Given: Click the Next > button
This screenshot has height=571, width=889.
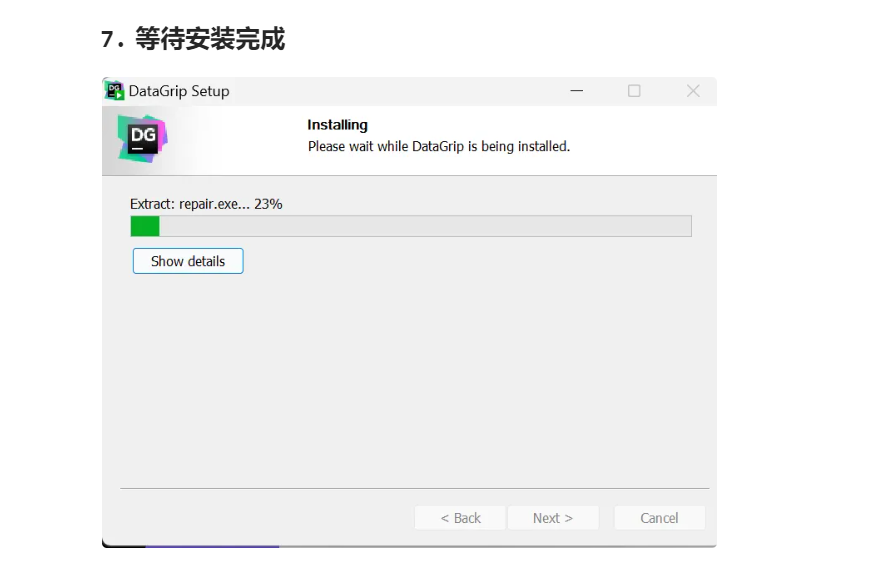Looking at the screenshot, I should [553, 518].
